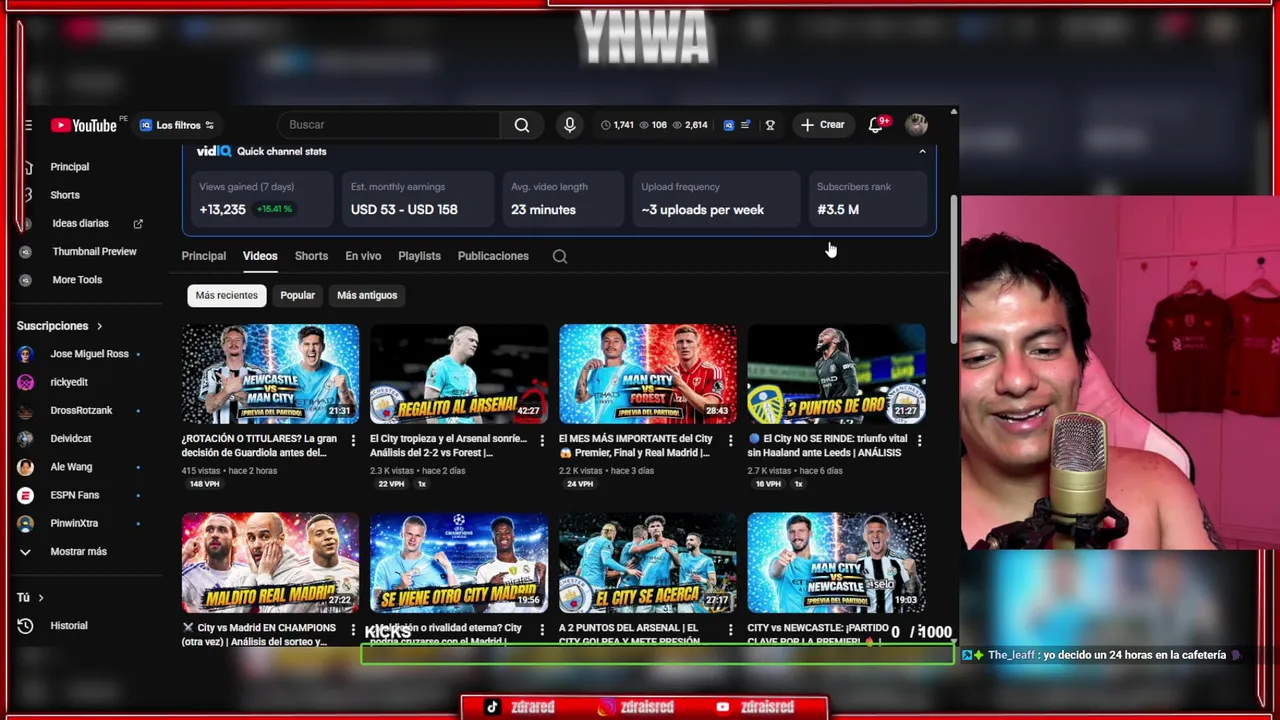Switch to En vivo tab
Viewport: 1280px width, 720px height.
point(363,256)
